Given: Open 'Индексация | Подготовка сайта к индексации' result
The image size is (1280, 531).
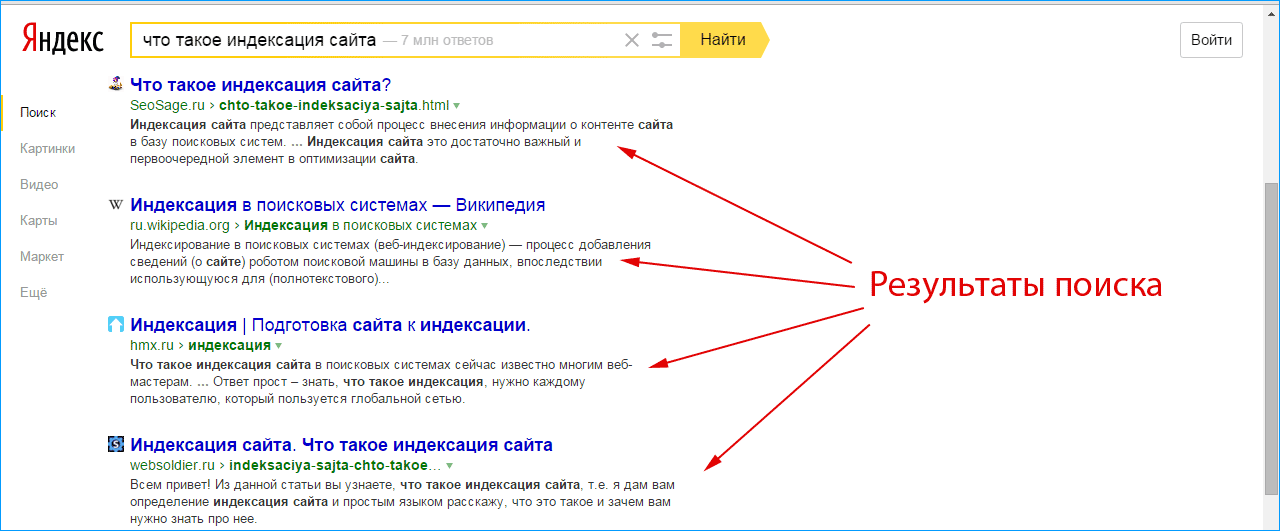Looking at the screenshot, I should click(330, 325).
